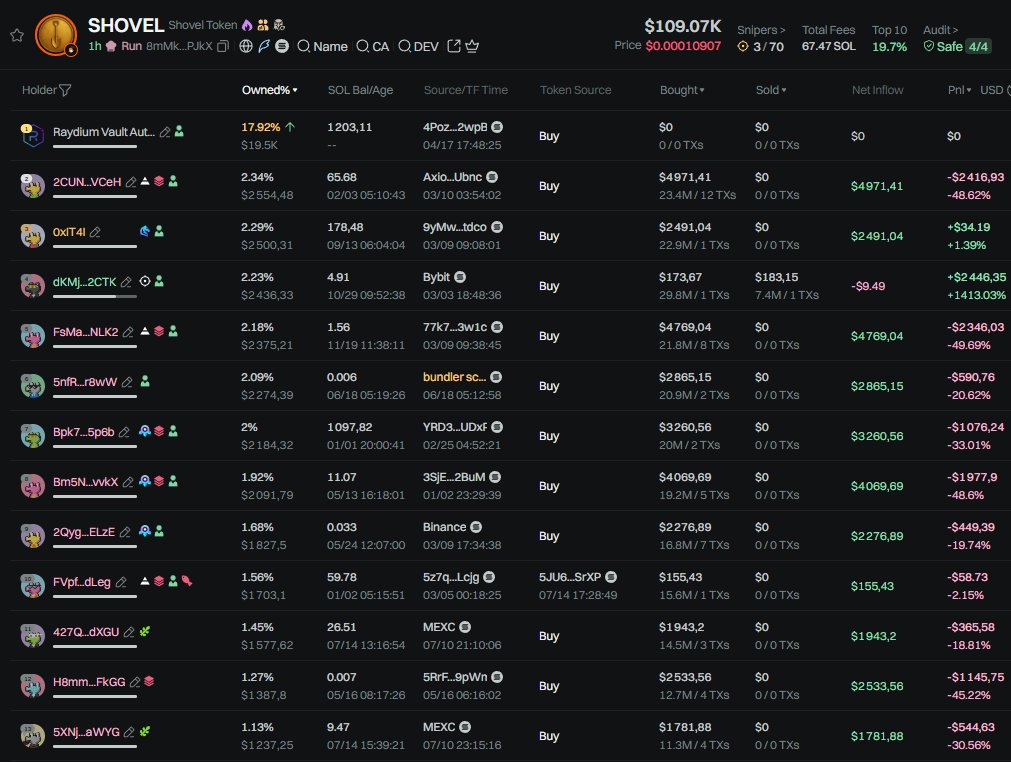Open the external share link icon
1011x762 pixels.
pos(454,46)
